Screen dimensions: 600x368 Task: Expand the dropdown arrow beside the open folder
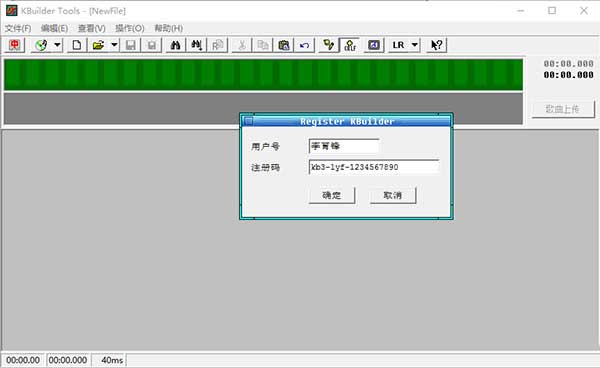(x=114, y=45)
